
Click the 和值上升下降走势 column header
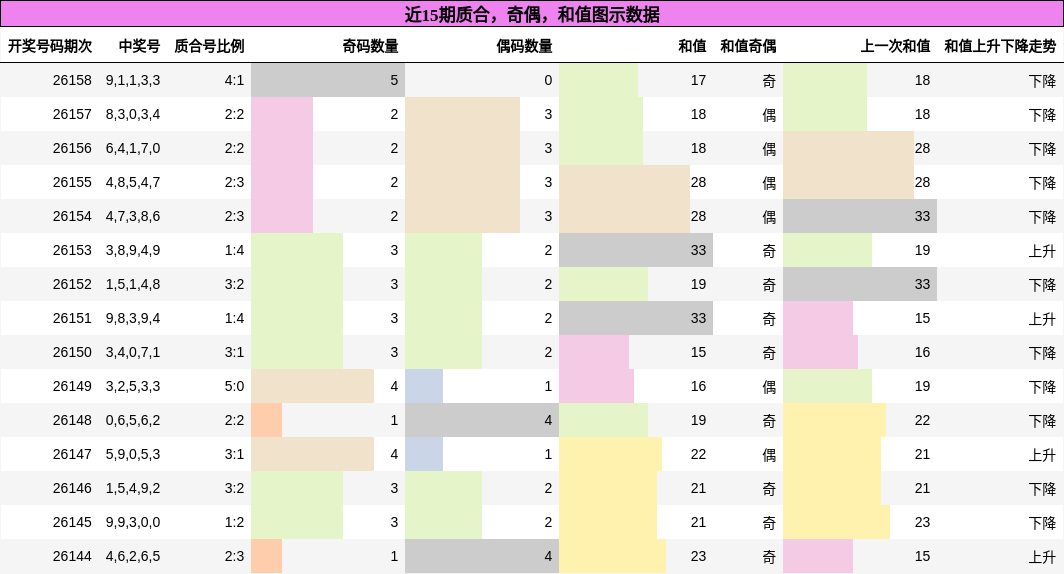click(x=1000, y=46)
